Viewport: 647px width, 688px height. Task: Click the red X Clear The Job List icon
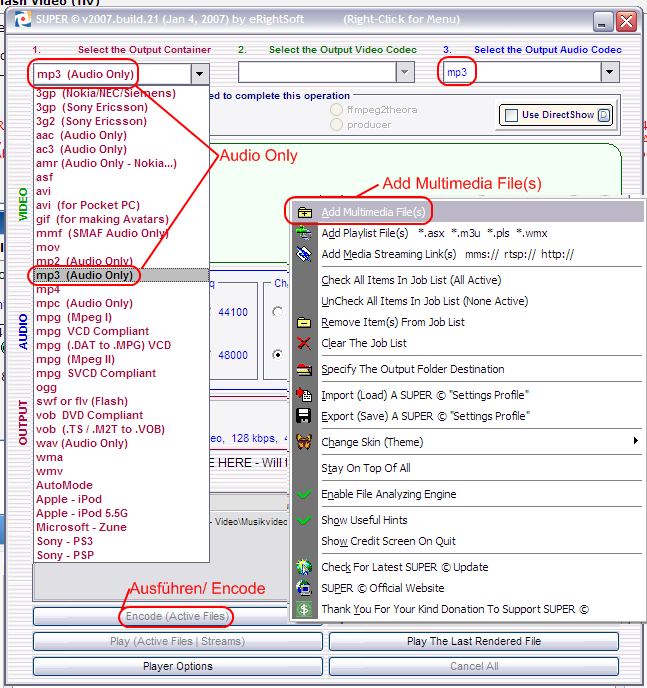(304, 343)
